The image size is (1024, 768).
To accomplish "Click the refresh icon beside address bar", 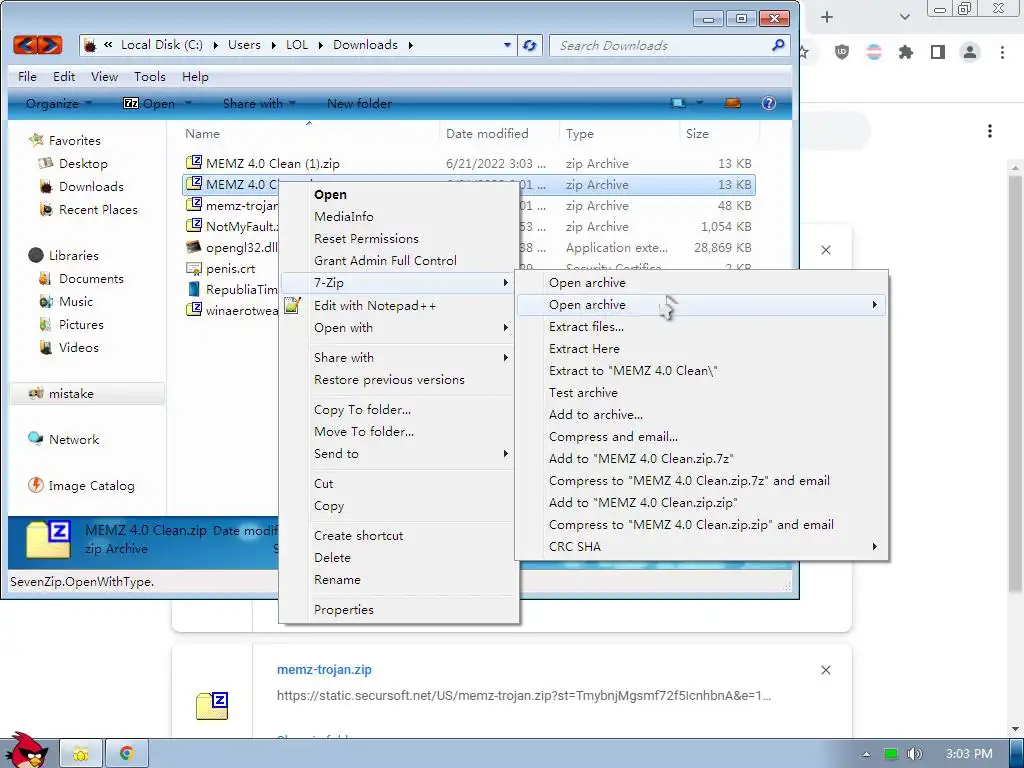I will point(530,45).
